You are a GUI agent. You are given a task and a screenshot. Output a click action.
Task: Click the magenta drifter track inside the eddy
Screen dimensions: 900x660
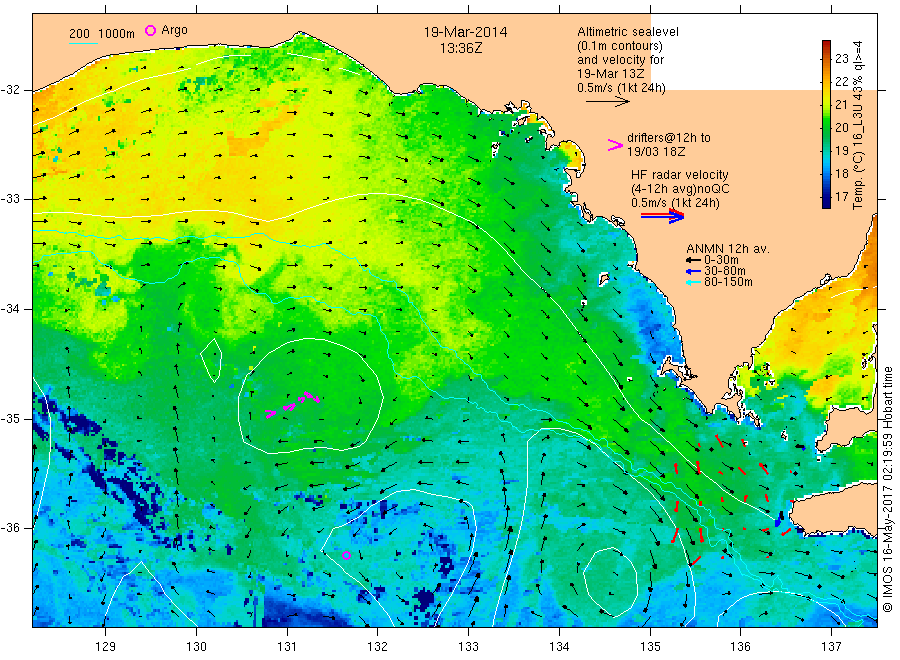[293, 404]
